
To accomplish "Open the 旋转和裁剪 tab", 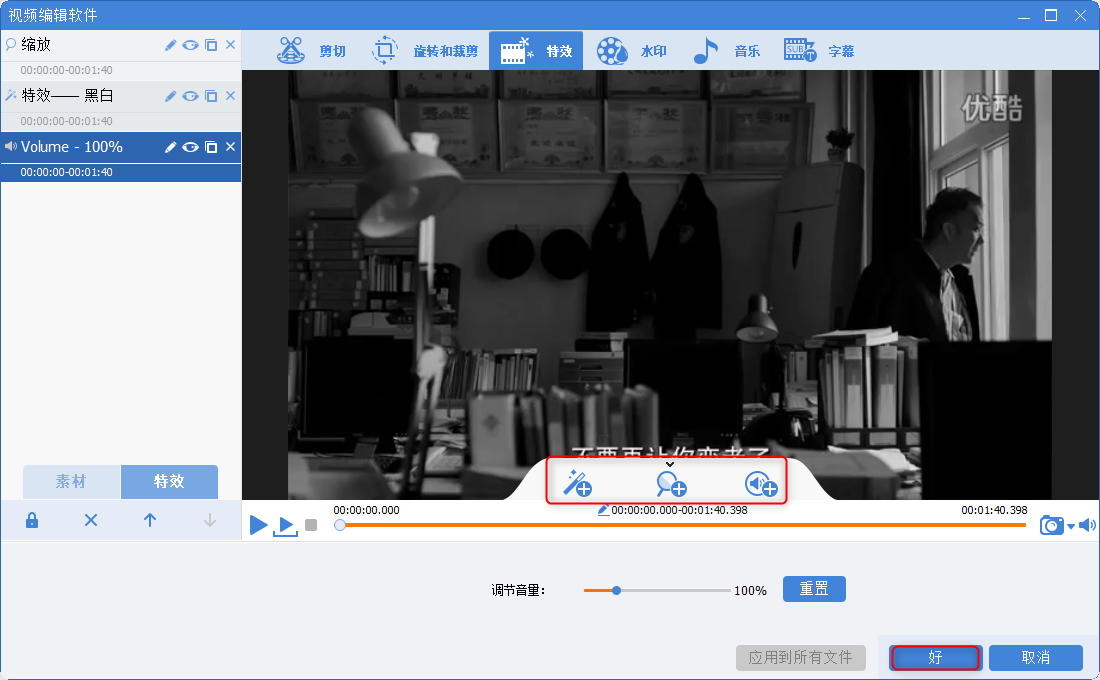I will click(424, 51).
